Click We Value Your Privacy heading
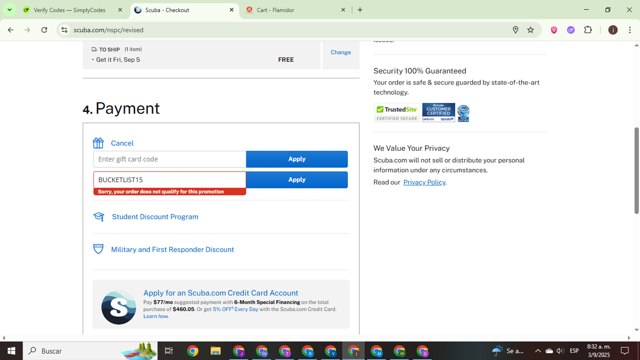 point(411,148)
